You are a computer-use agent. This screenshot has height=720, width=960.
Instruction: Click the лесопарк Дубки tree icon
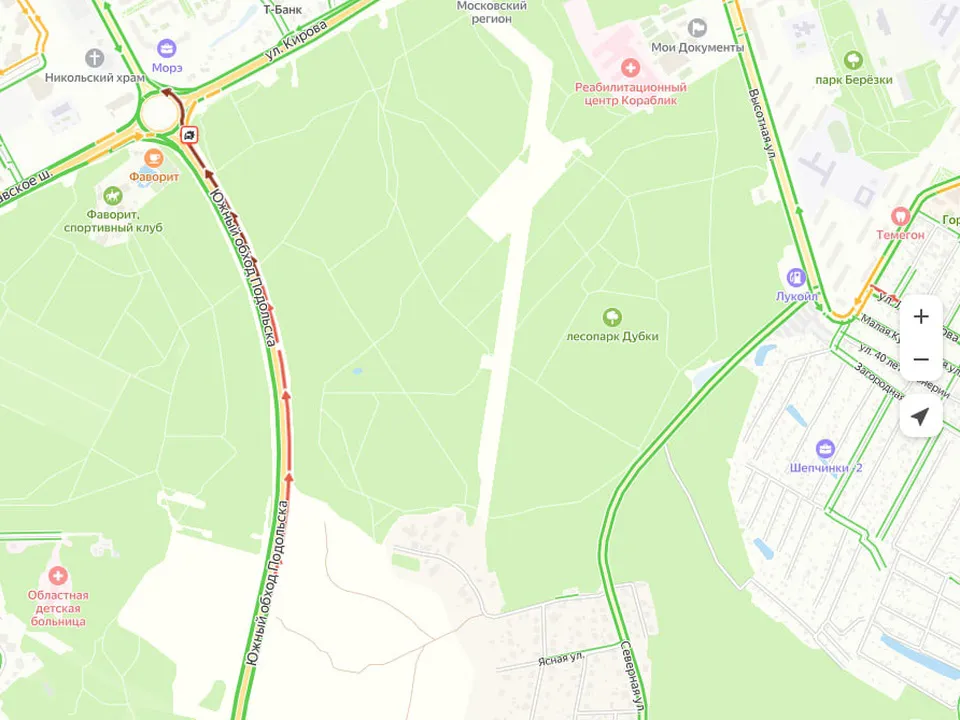tap(612, 317)
